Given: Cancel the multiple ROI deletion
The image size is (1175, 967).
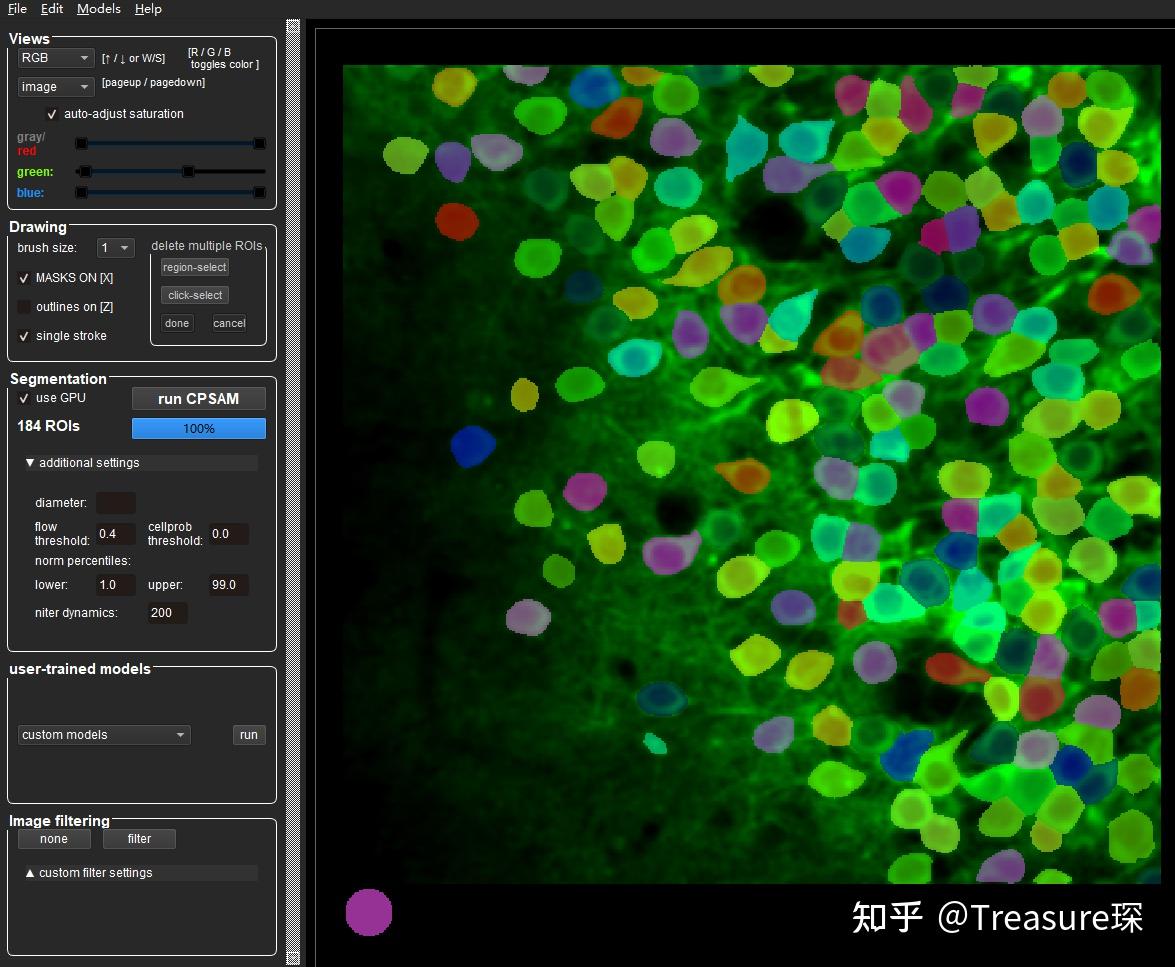Looking at the screenshot, I should [x=229, y=323].
